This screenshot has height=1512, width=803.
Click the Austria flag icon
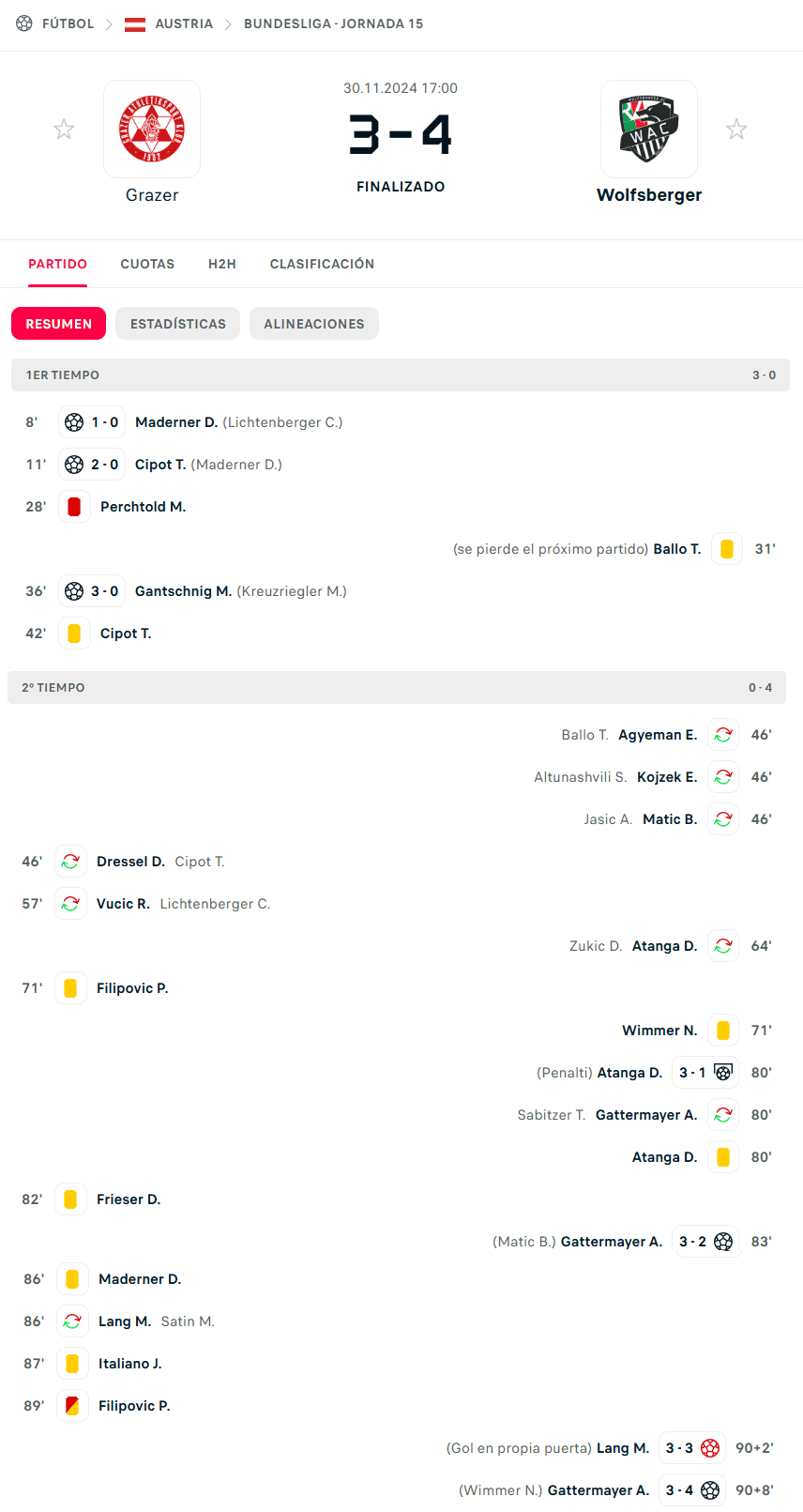(x=135, y=24)
